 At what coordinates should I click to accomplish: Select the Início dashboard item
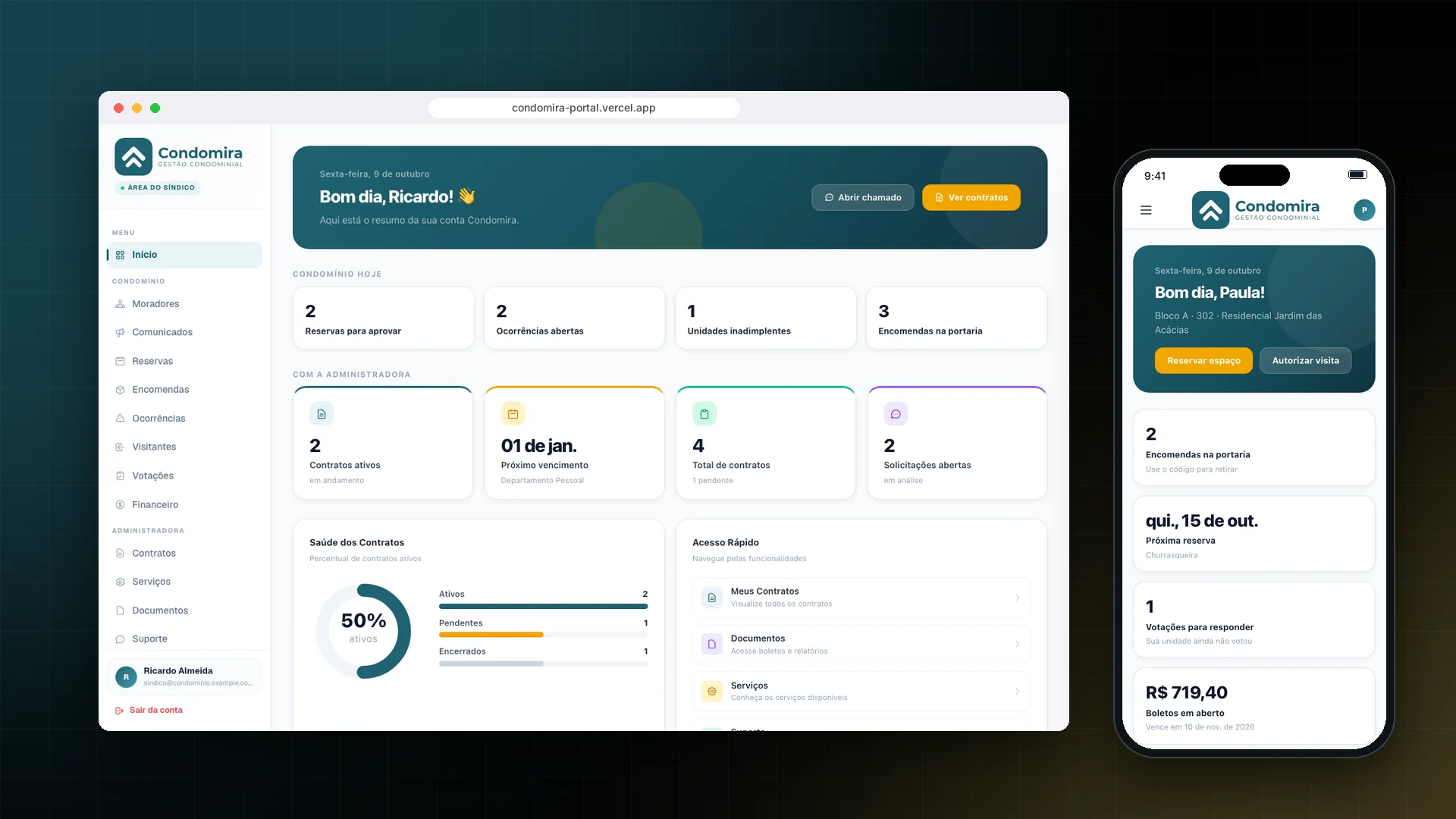click(184, 255)
